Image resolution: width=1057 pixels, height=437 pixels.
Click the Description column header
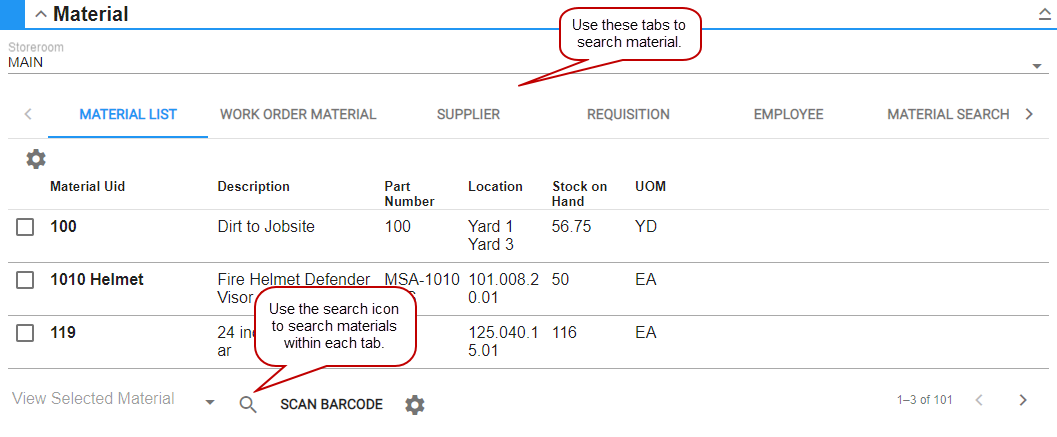click(253, 187)
